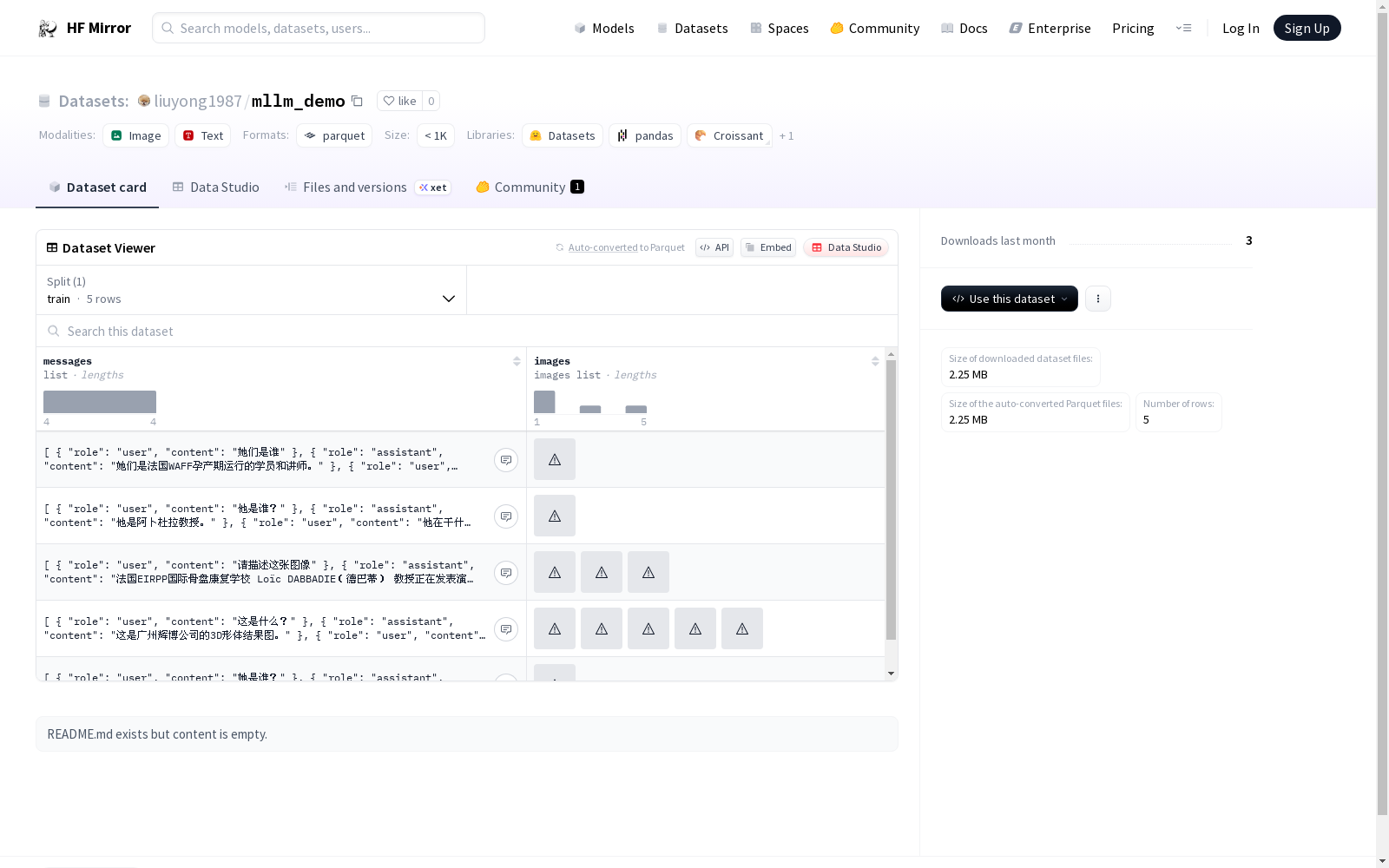The image size is (1389, 868).
Task: Click the Datasets: breadcrumb label
Action: pyautogui.click(x=94, y=101)
